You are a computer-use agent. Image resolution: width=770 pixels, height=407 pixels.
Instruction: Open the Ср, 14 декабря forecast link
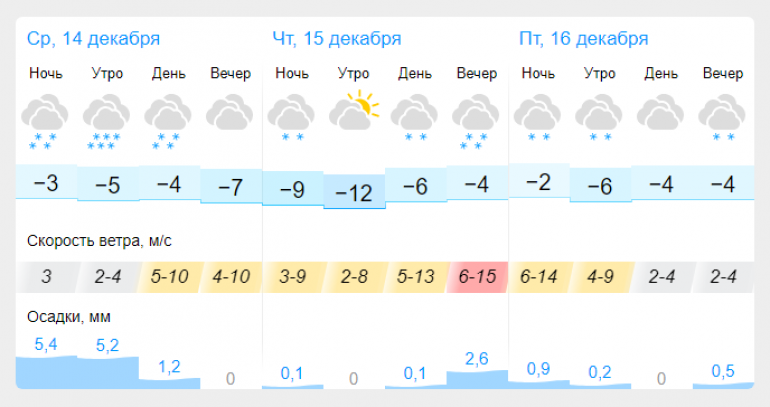(x=93, y=39)
